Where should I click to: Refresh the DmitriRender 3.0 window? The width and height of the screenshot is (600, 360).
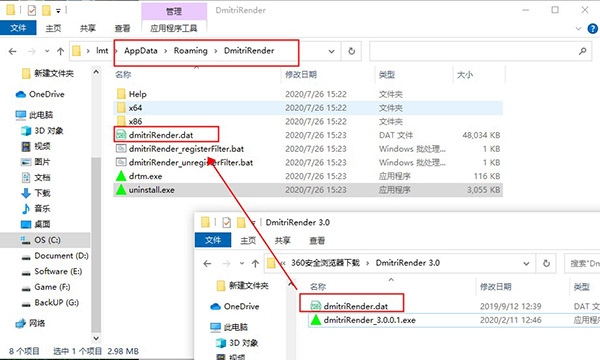point(546,264)
